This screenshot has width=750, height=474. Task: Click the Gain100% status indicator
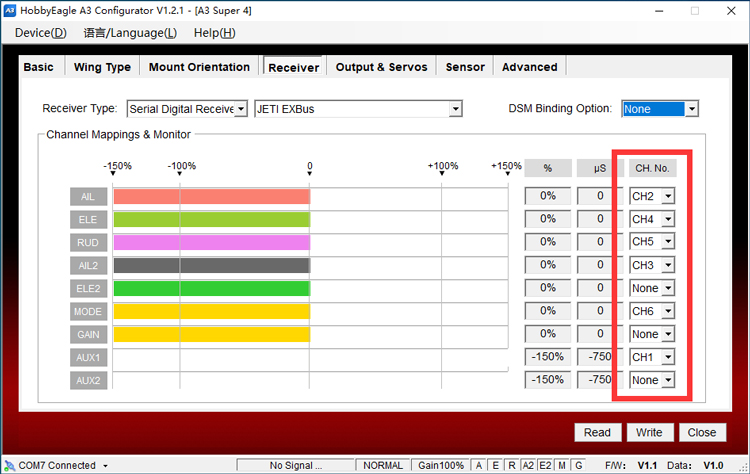coord(440,465)
